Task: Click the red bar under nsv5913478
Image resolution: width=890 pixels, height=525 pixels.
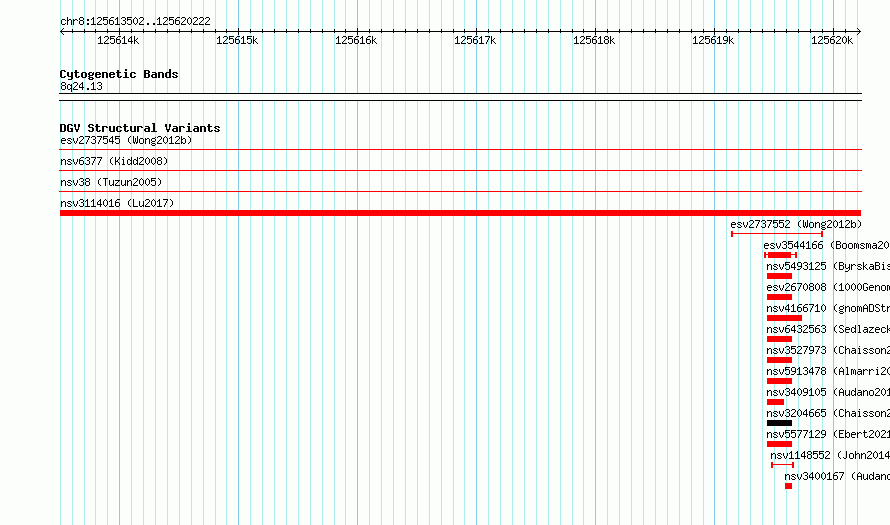Action: pyautogui.click(x=779, y=381)
